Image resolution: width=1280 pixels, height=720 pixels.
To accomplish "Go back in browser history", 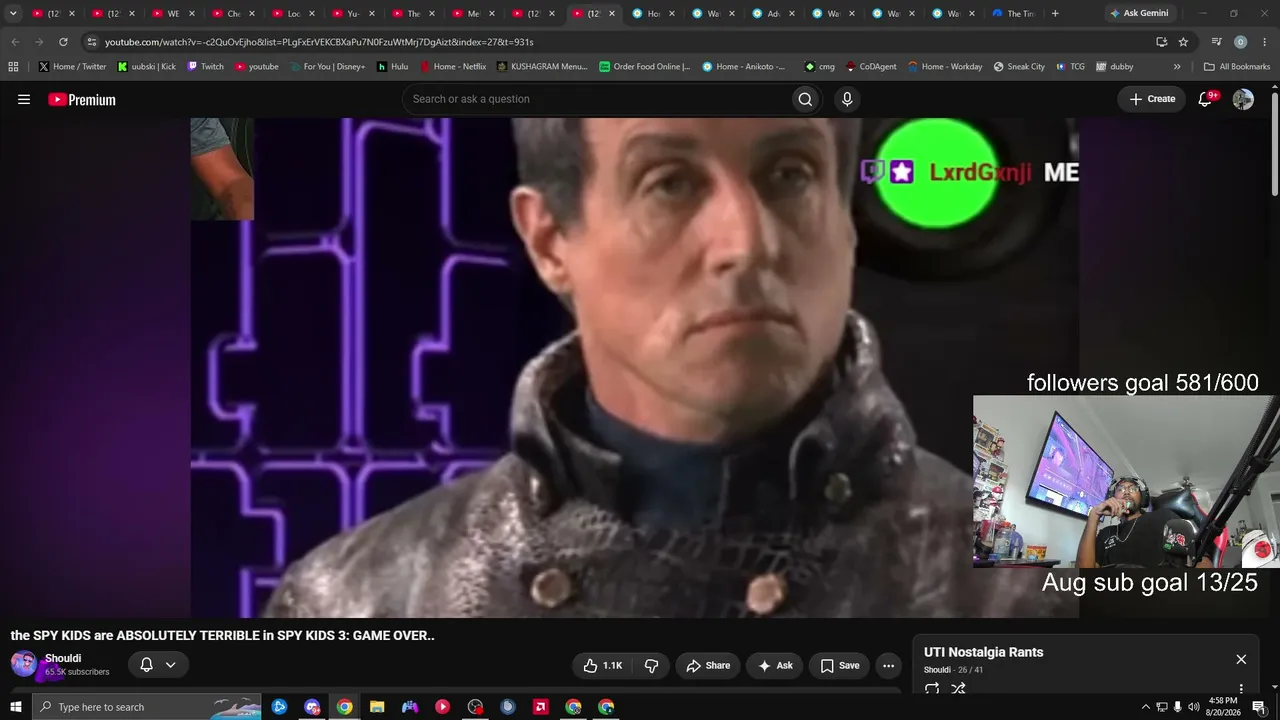I will point(15,42).
